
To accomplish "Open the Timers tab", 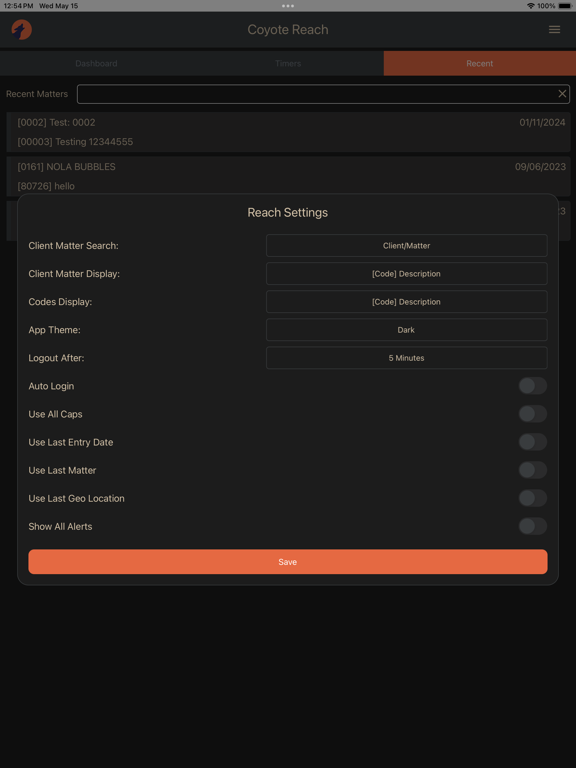I will coord(288,63).
